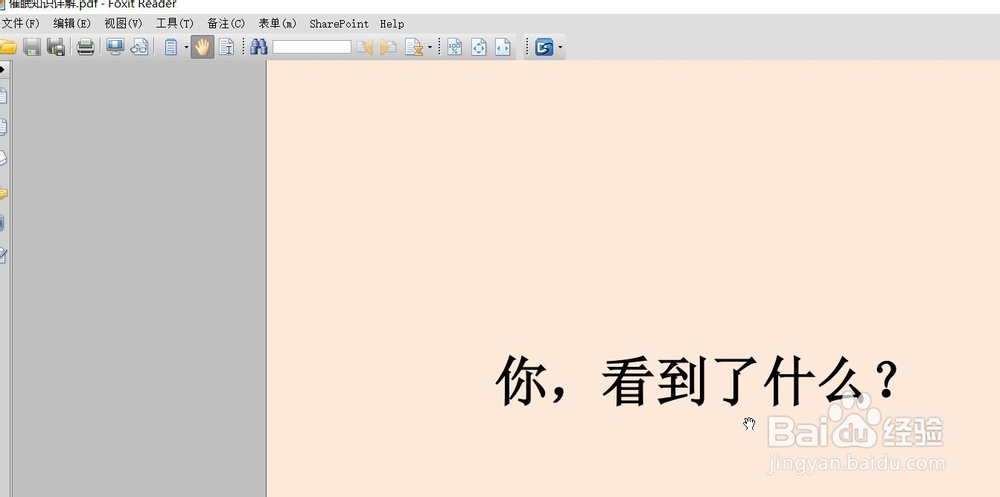This screenshot has width=1000, height=497.
Task: Open the pages panel sidebar icon
Action: [3, 127]
